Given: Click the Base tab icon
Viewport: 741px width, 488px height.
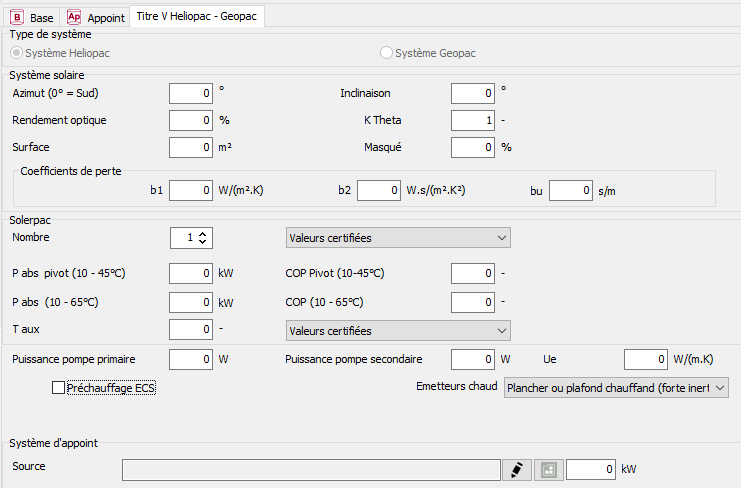Looking at the screenshot, I should click(x=17, y=17).
